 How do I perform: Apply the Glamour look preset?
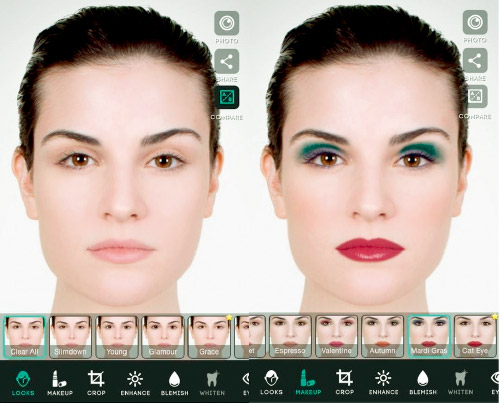pos(163,337)
